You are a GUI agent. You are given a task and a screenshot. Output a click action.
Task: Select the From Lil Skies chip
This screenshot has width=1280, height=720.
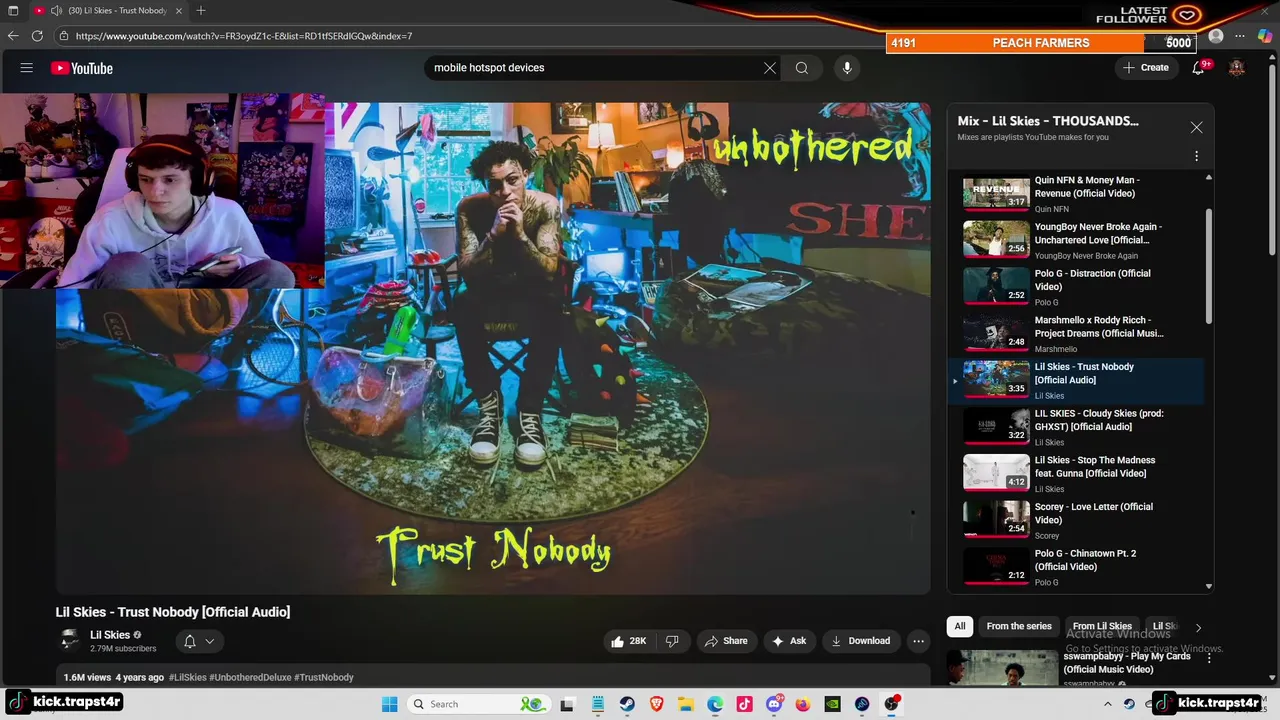pyautogui.click(x=1102, y=626)
